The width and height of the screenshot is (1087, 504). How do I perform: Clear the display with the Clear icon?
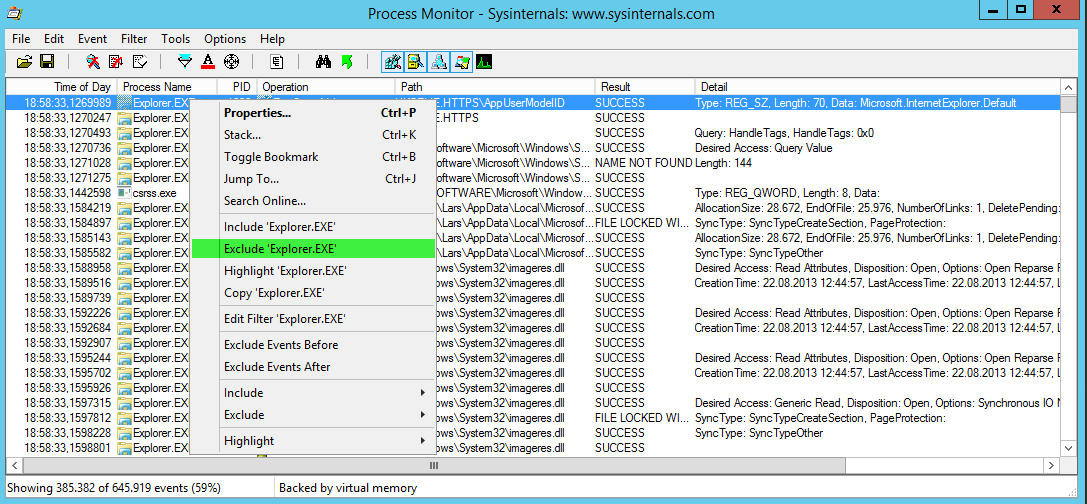139,62
